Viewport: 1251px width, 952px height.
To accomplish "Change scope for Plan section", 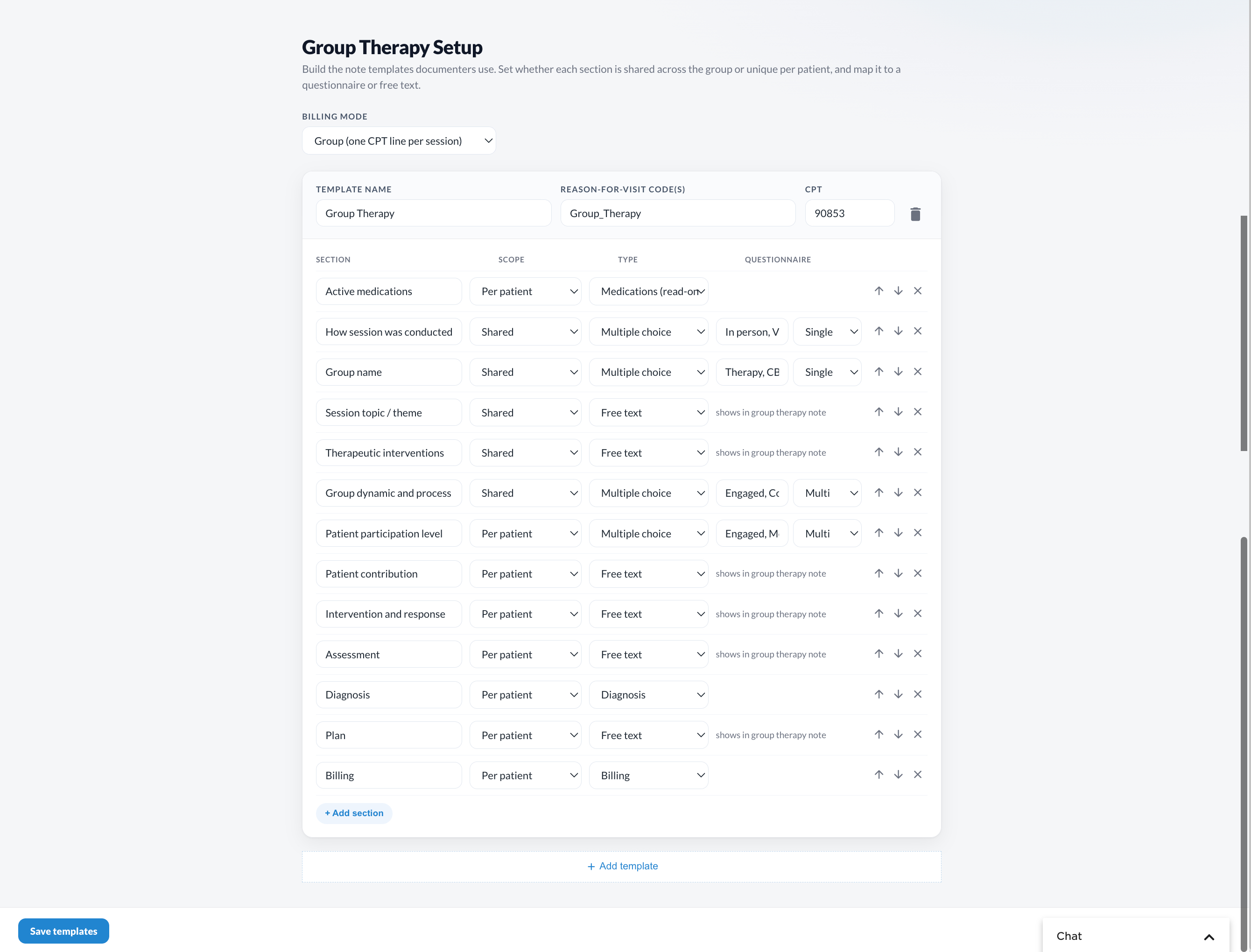I will click(x=525, y=735).
